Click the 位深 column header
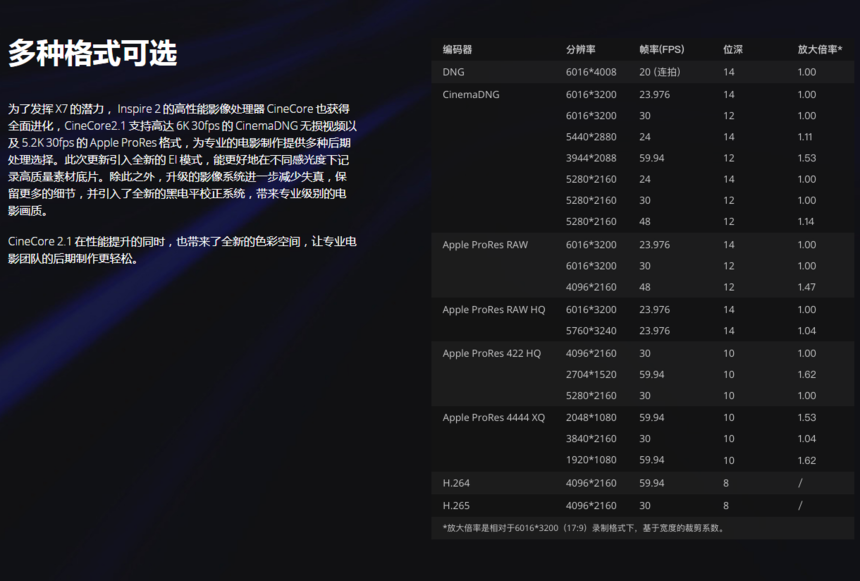Viewport: 860px width, 581px height. click(x=733, y=49)
